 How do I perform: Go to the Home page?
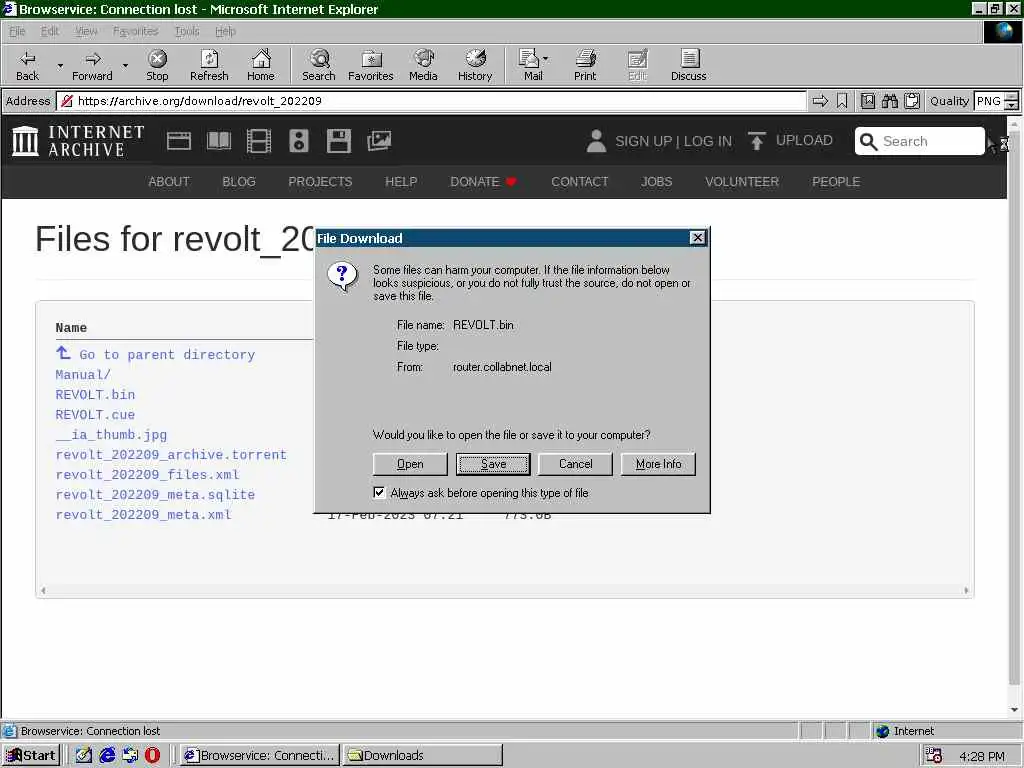click(261, 65)
